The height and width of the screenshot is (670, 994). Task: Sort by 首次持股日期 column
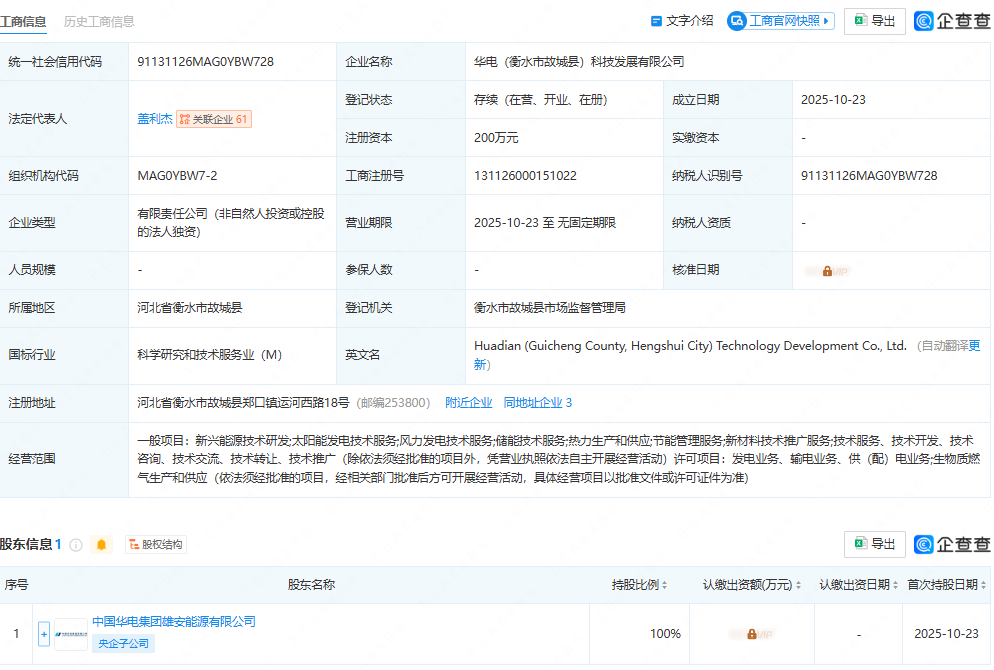click(x=943, y=585)
